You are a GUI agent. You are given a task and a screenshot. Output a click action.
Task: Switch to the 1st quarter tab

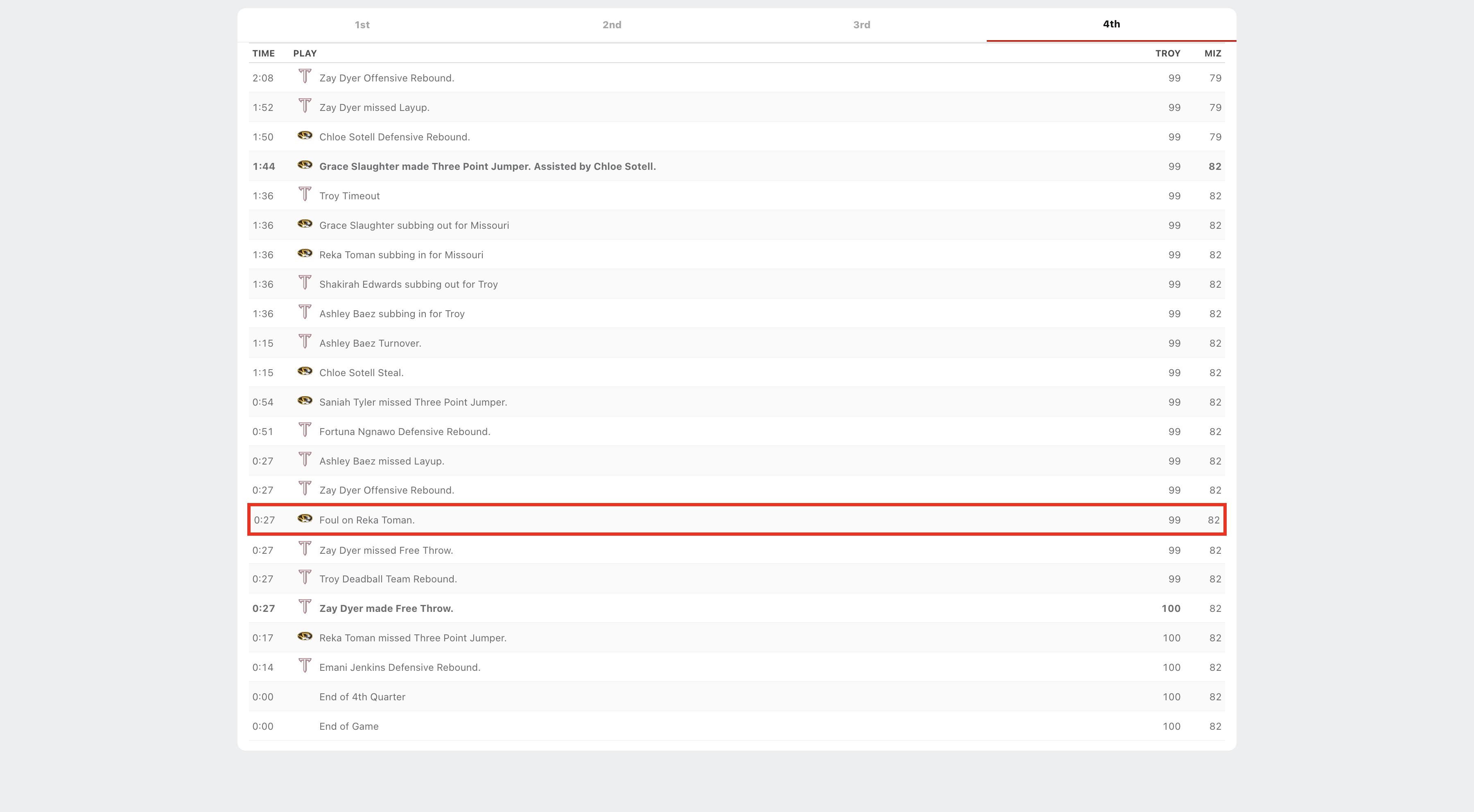click(x=362, y=25)
